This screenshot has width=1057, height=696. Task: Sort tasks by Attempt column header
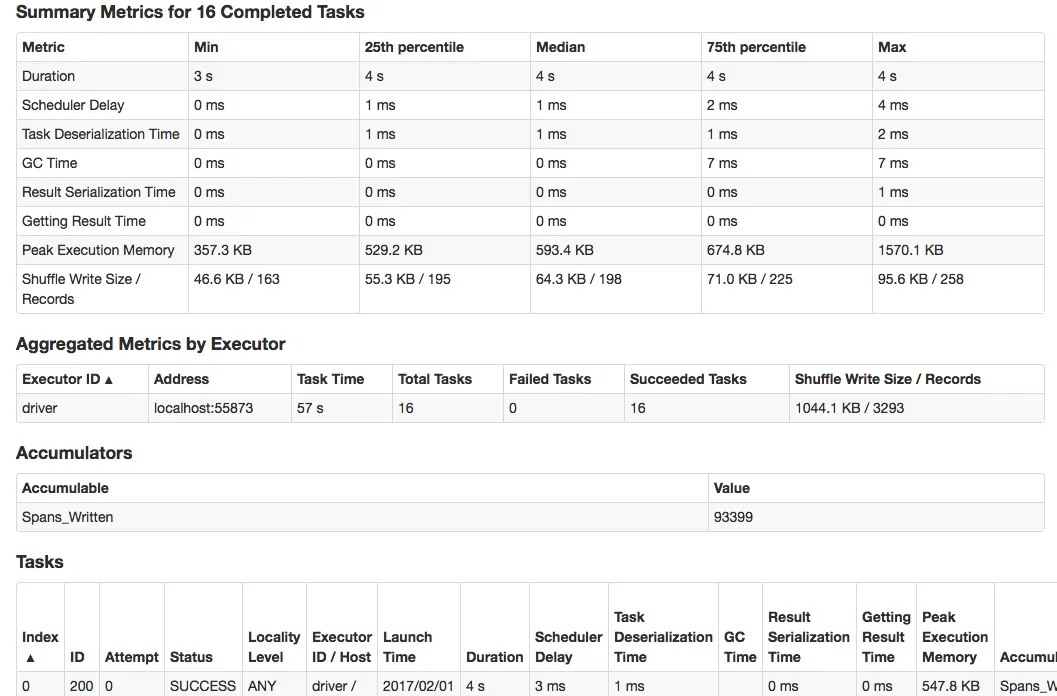pos(132,657)
